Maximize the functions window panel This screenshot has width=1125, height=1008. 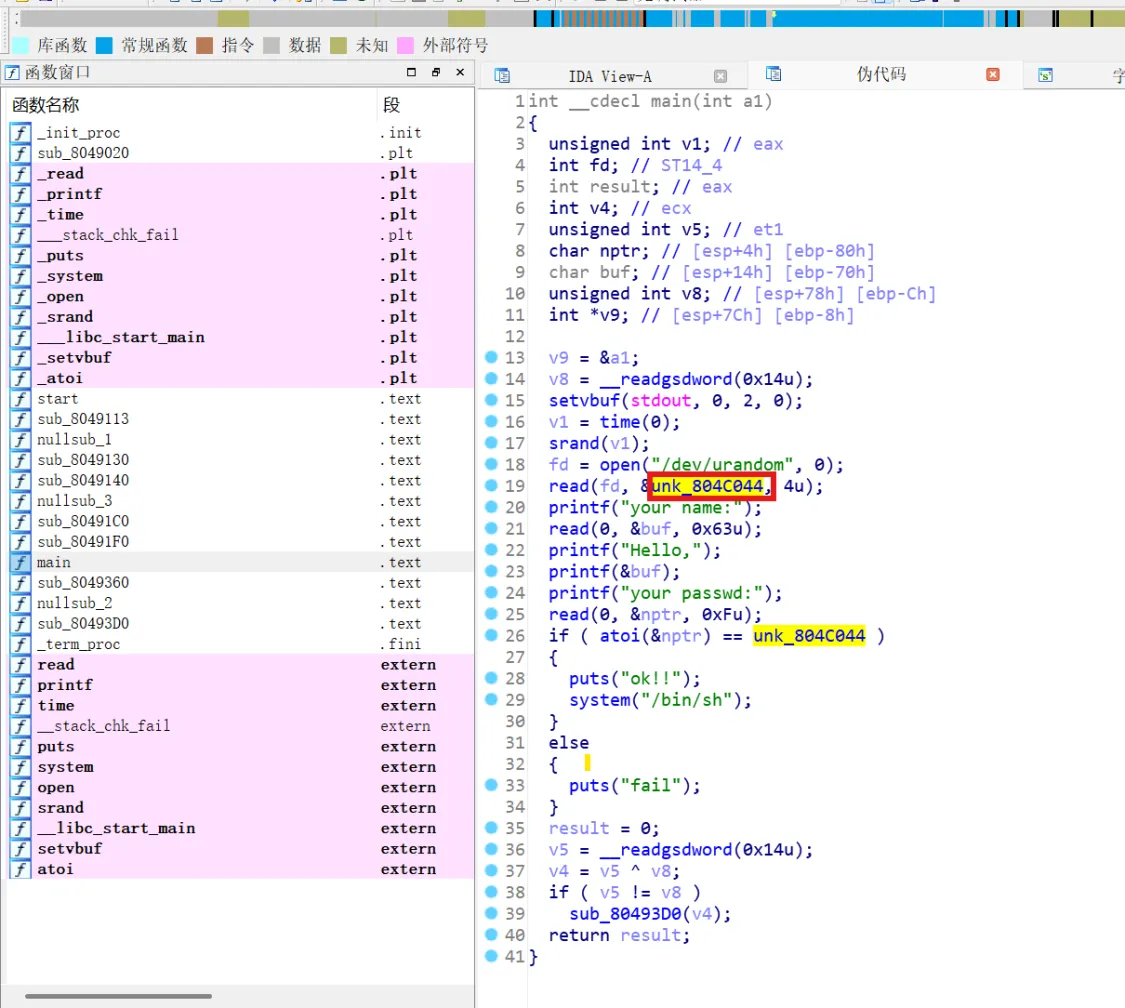coord(411,72)
